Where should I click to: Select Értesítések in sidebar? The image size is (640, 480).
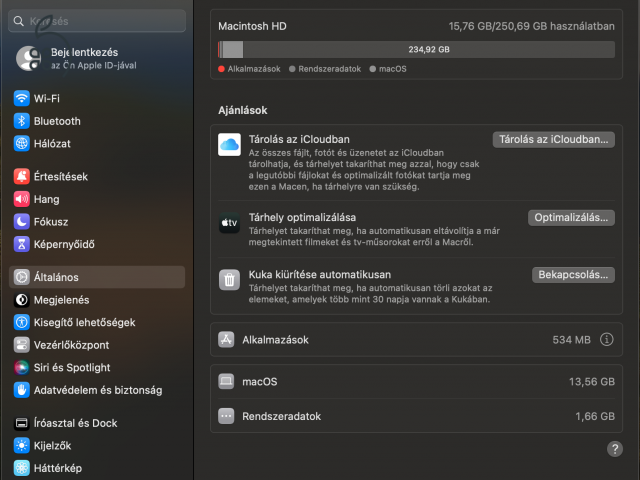61,177
